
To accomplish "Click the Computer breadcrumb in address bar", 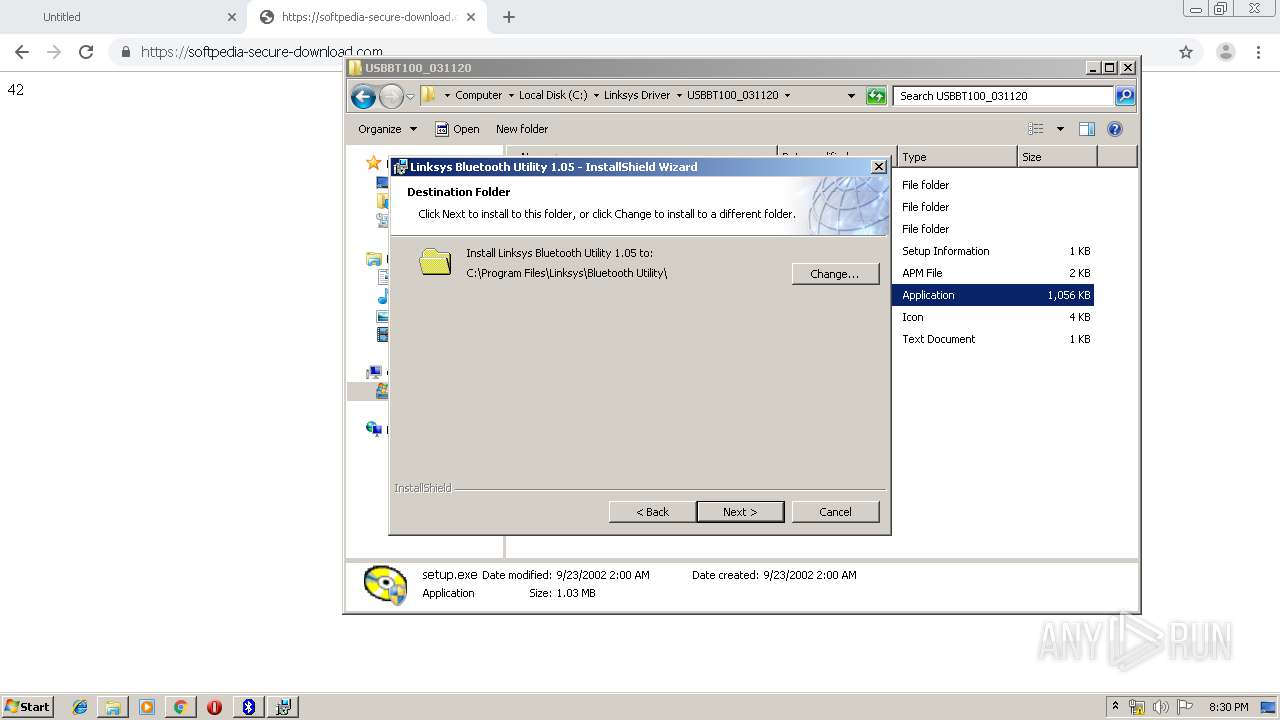I will [x=479, y=96].
